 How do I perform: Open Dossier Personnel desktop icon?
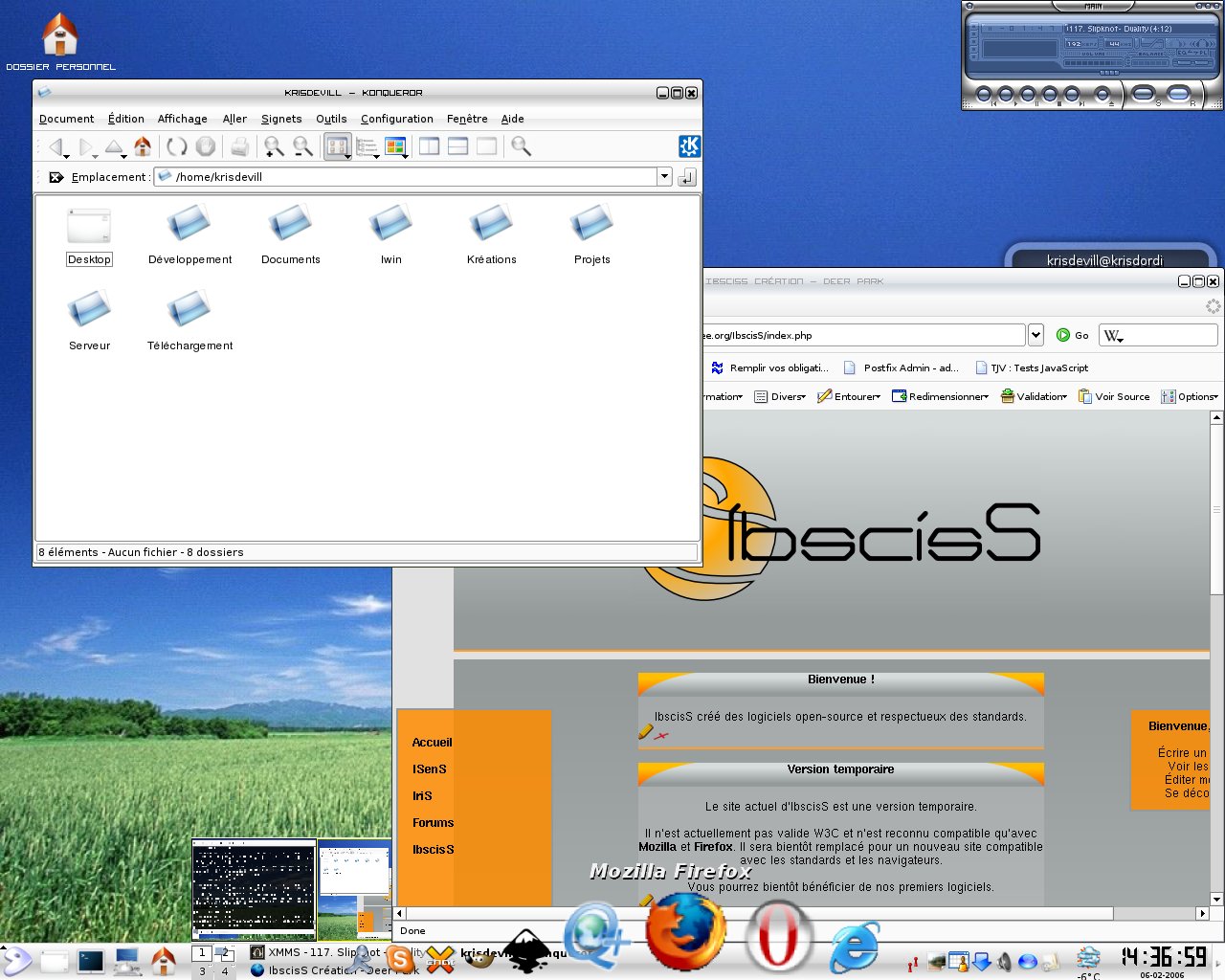pos(60,41)
